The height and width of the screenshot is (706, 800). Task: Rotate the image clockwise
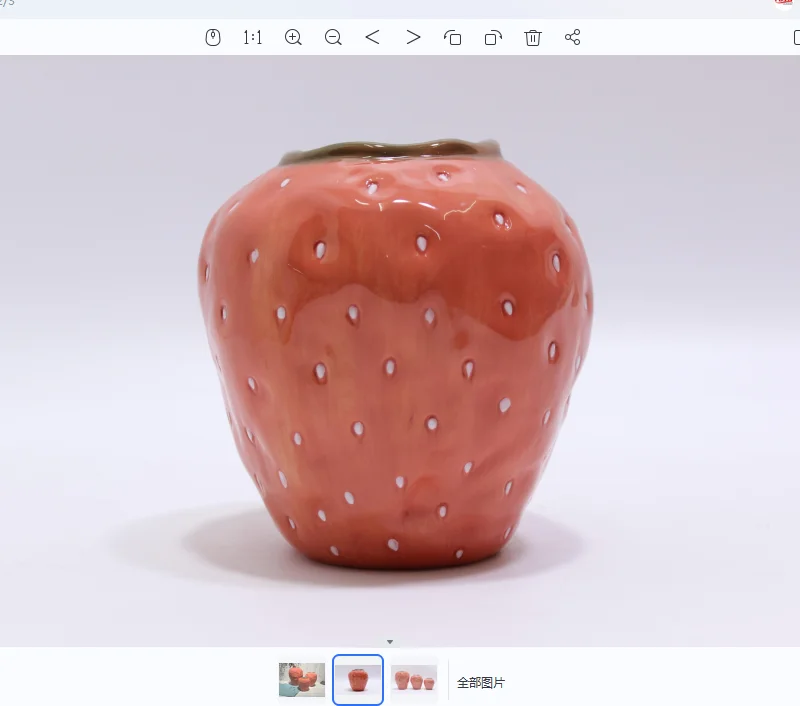[x=493, y=38]
